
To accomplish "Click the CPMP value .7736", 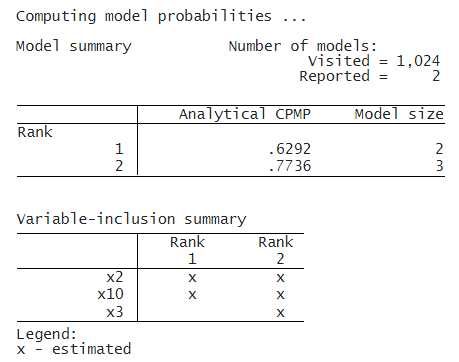I will tap(290, 166).
